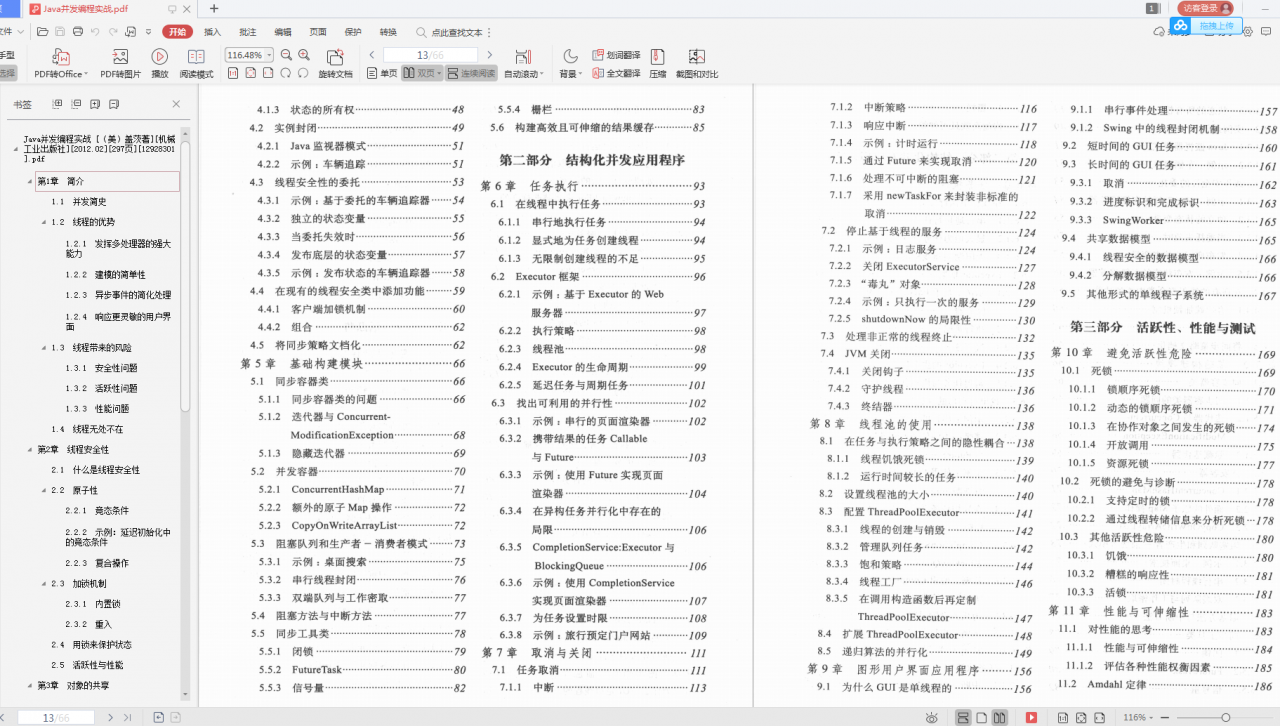Click actual-size fit icon below zoom box
The height and width of the screenshot is (726, 1280).
[234, 73]
